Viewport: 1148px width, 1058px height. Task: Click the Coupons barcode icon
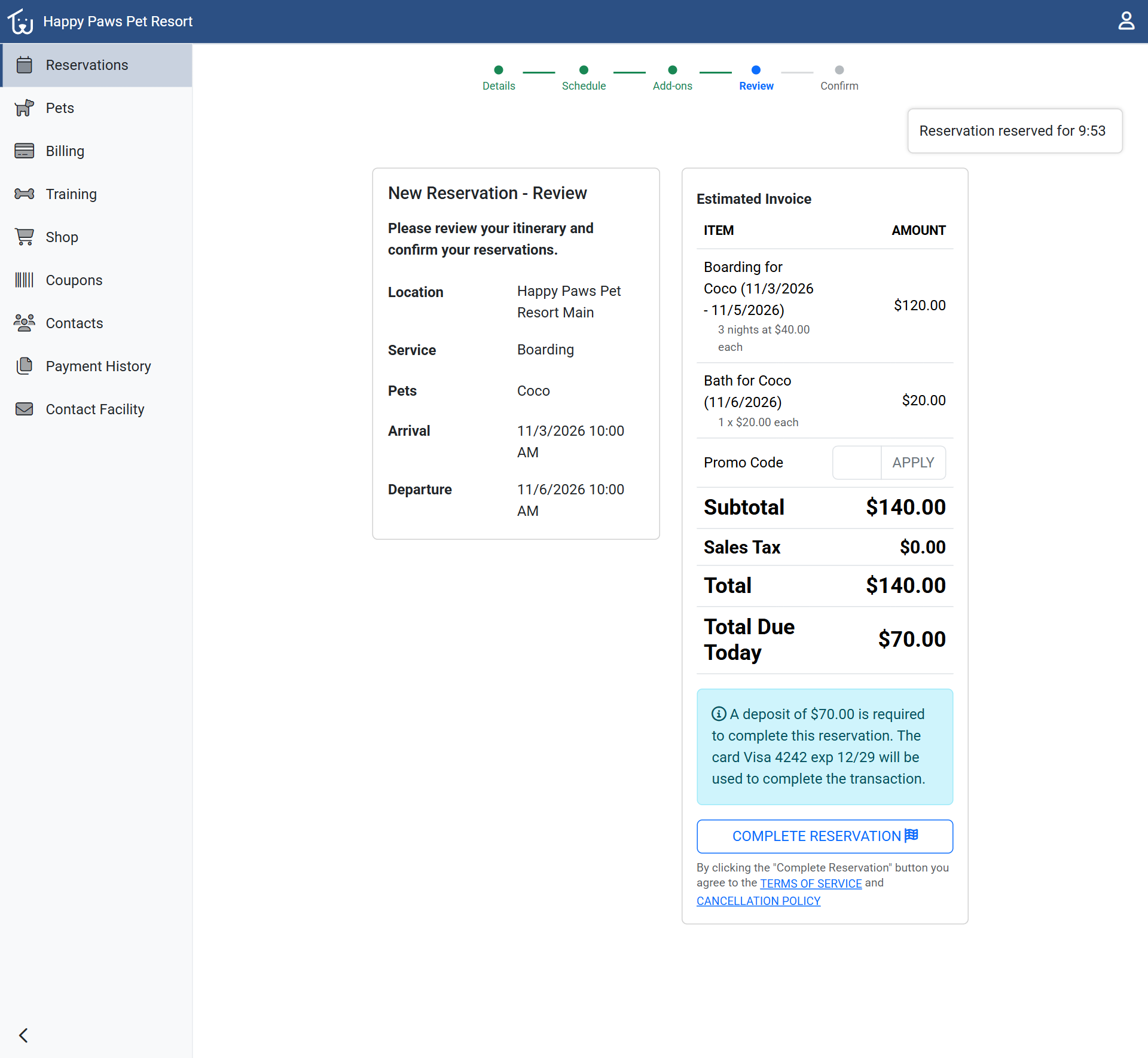25,280
